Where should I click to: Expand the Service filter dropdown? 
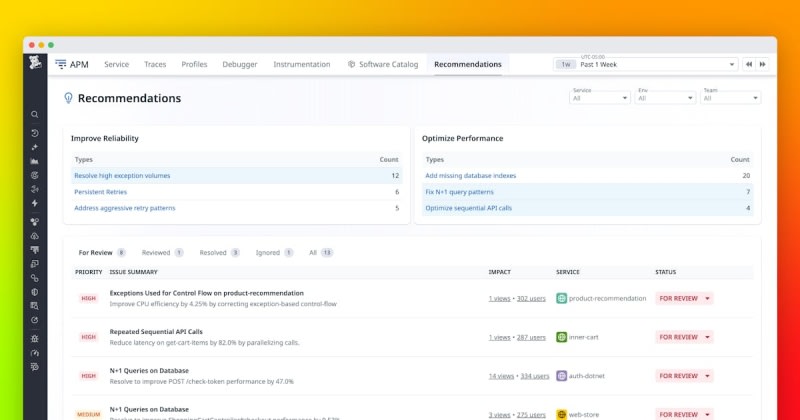coord(598,98)
